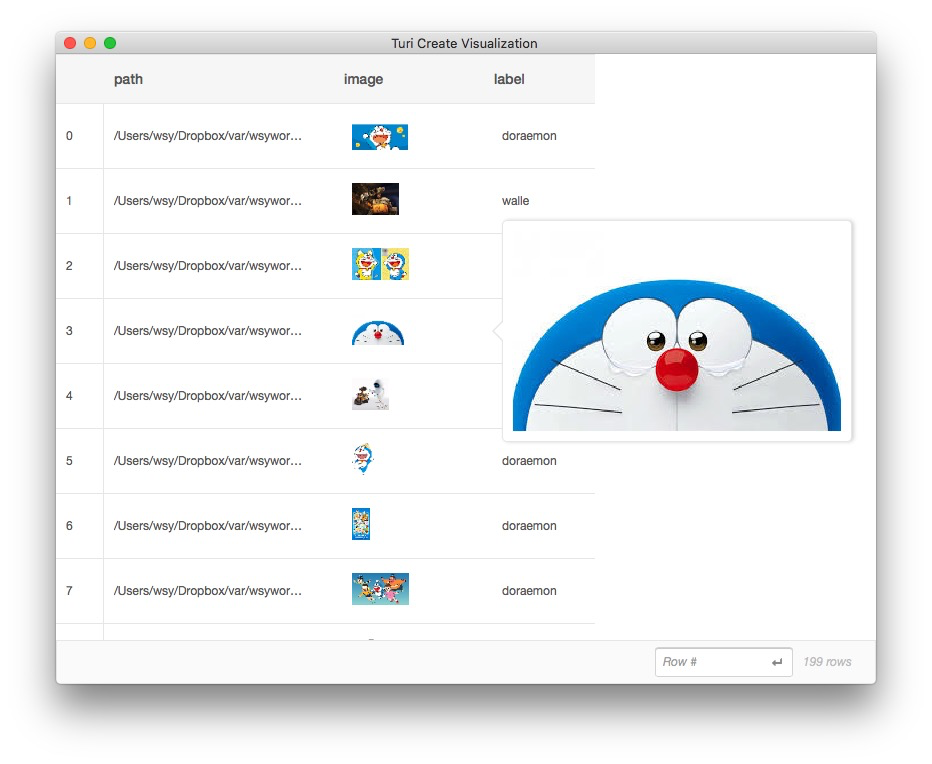Click the 'label' column header
Screen dimensions: 932x764
(509, 79)
